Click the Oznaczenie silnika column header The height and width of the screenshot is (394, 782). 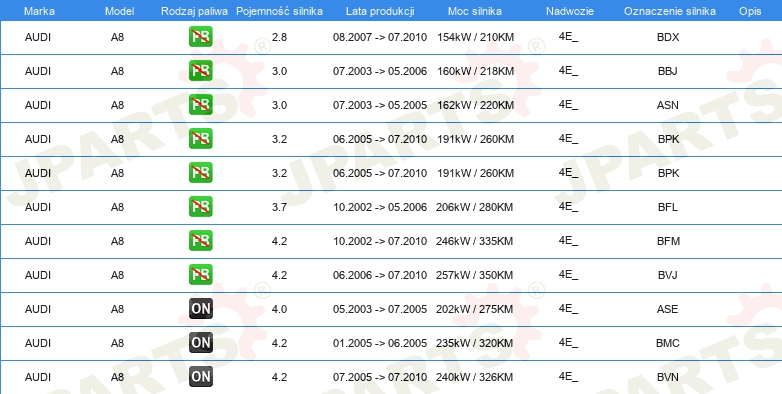point(670,11)
